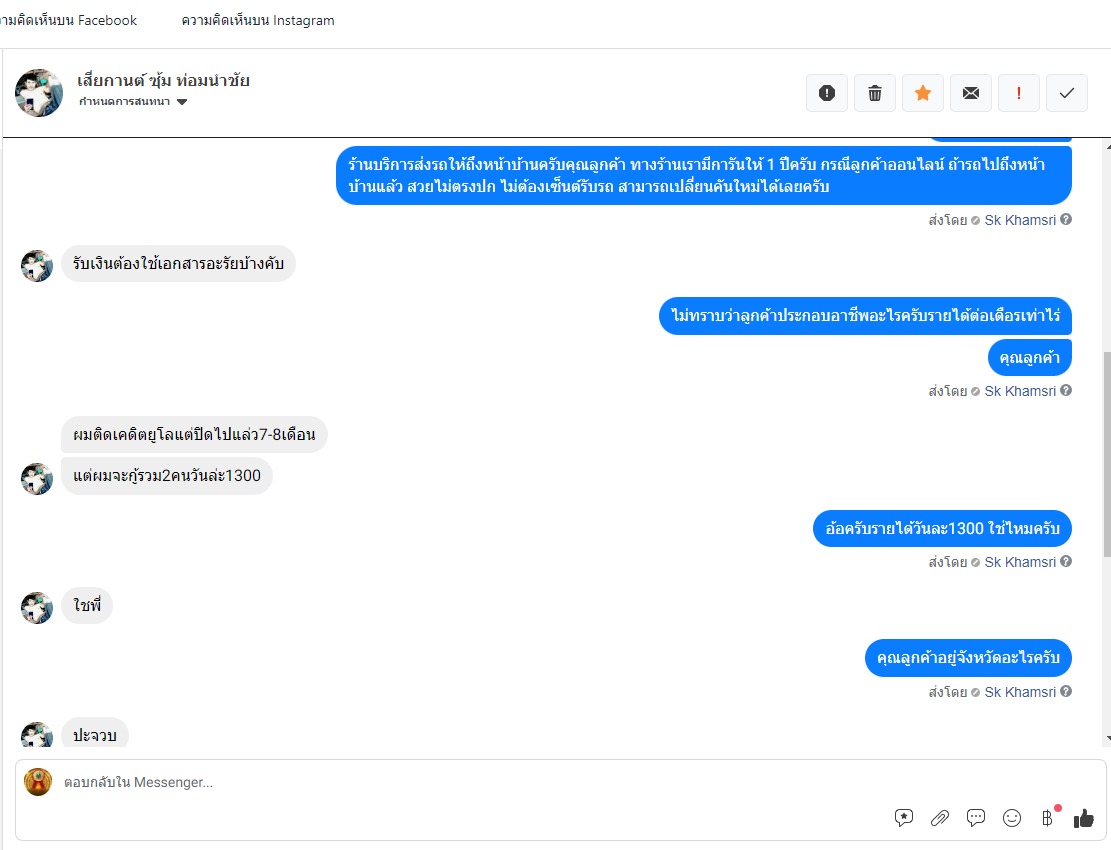The height and width of the screenshot is (850, 1111).
Task: Mark the conversation as spam
Action: [x=827, y=93]
